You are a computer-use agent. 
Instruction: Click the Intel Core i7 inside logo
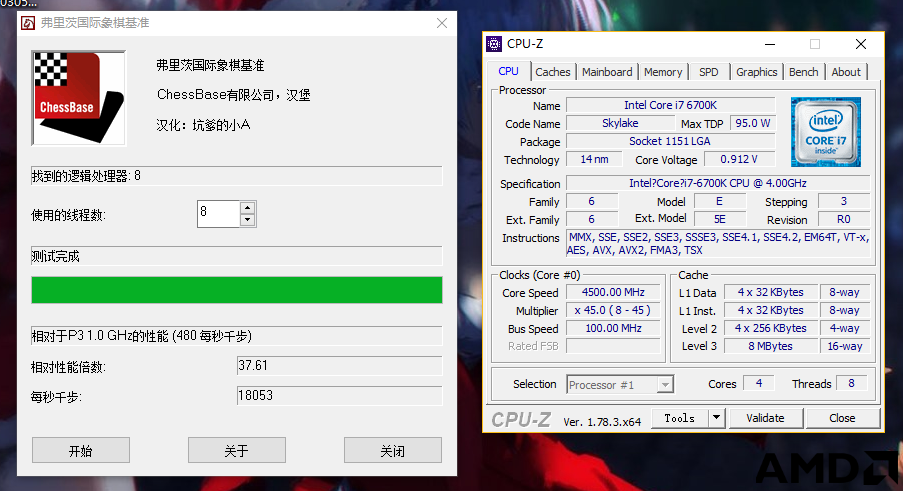[x=826, y=132]
